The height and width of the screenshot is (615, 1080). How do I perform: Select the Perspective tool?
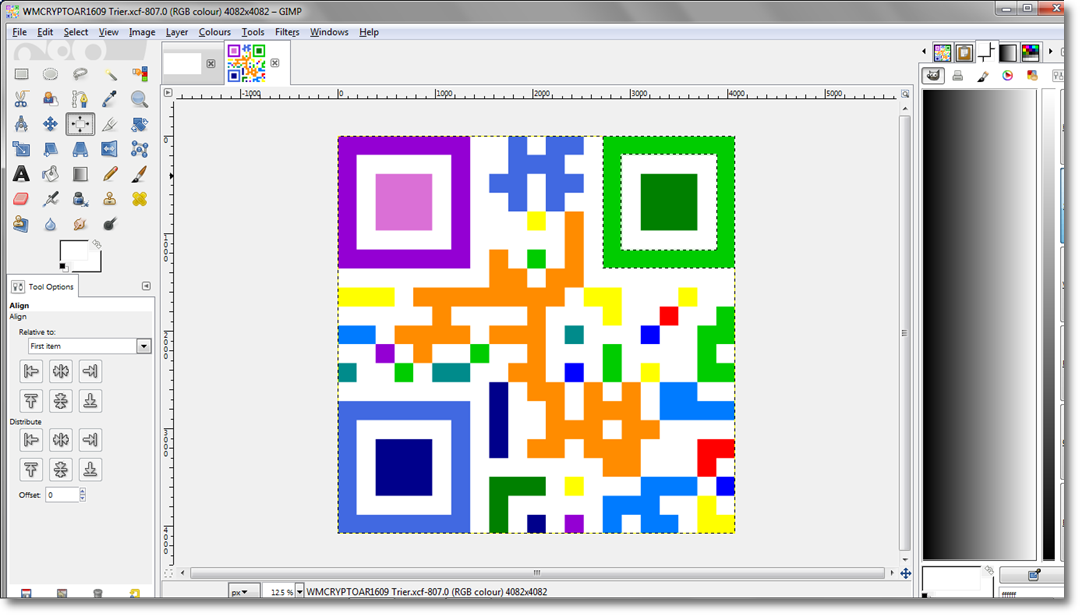coord(80,149)
